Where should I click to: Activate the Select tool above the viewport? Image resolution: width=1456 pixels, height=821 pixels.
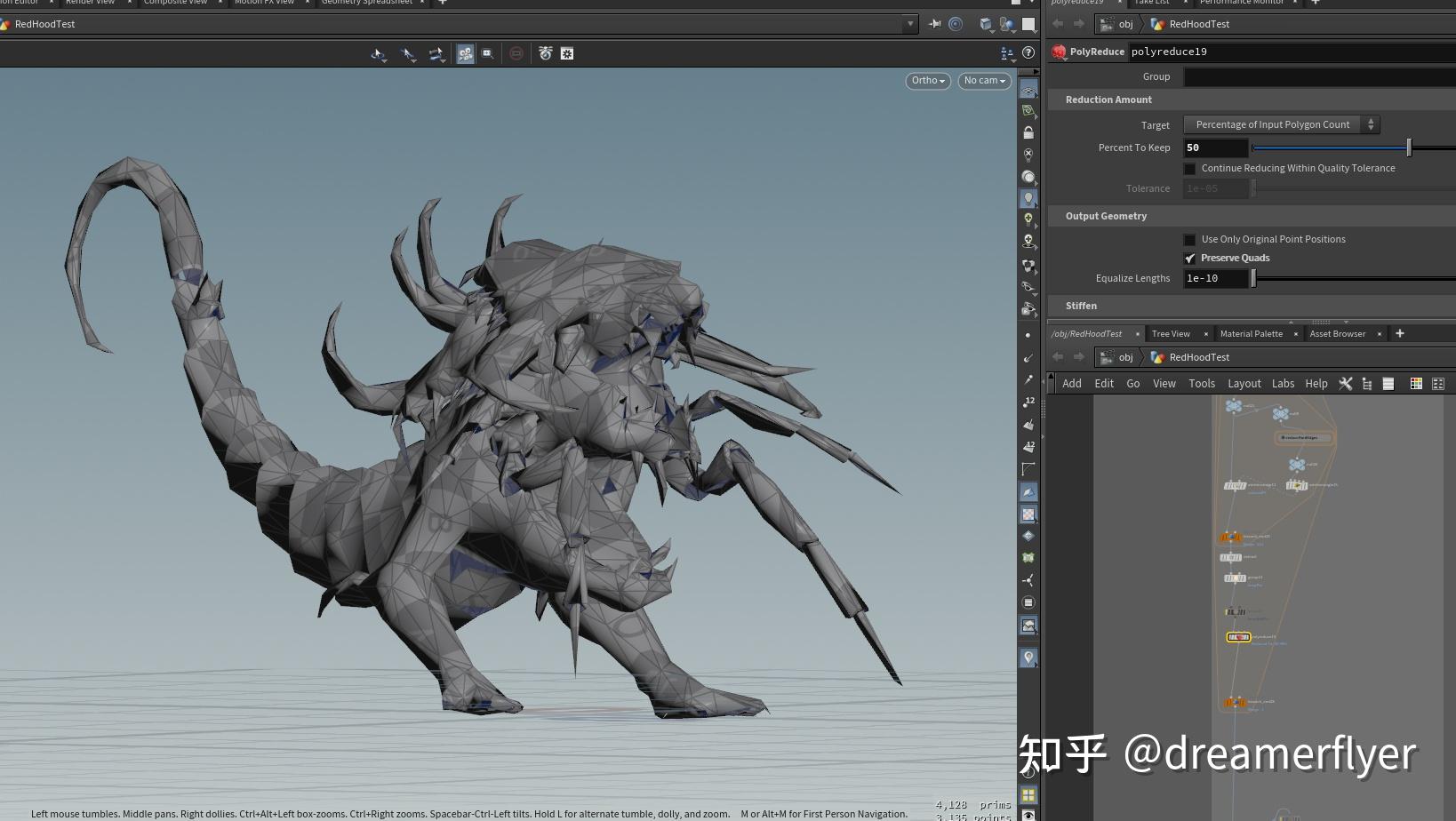point(408,53)
